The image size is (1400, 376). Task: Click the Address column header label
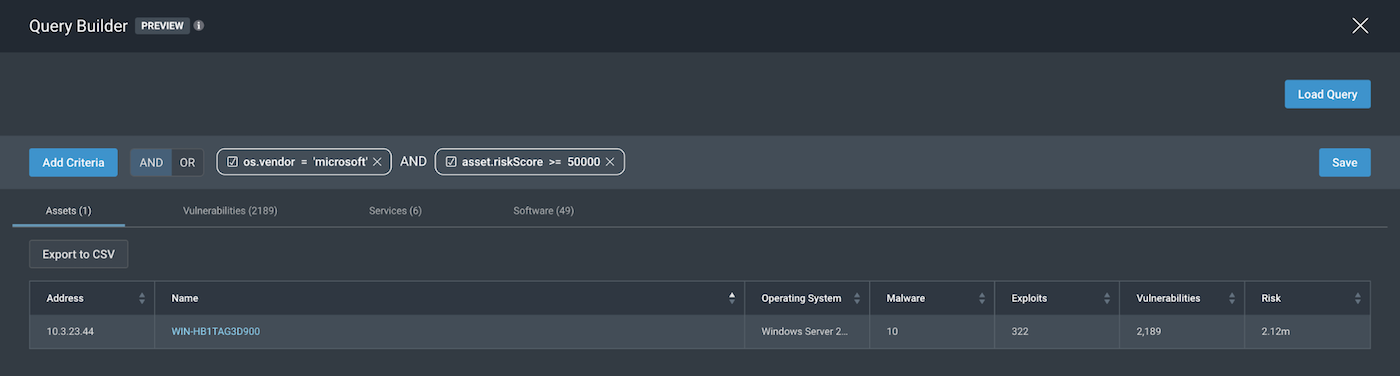point(65,298)
